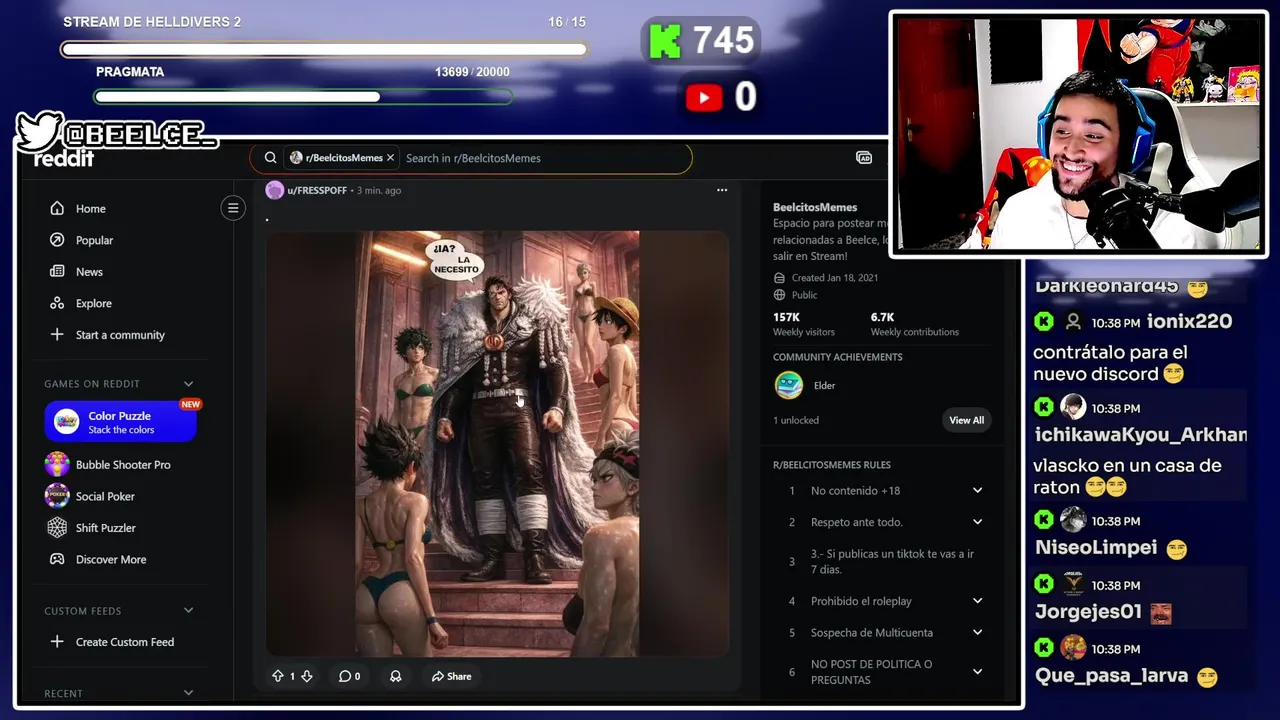Open Social Poker game icon
The width and height of the screenshot is (1280, 720).
[57, 496]
